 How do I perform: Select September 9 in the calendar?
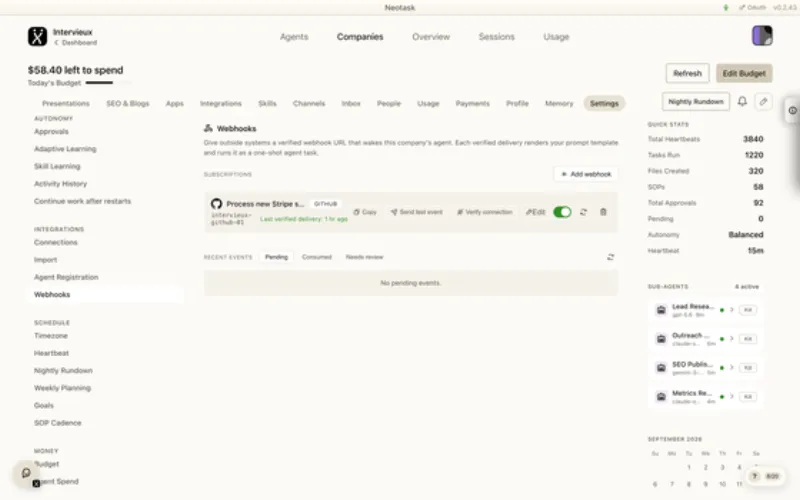(x=706, y=484)
